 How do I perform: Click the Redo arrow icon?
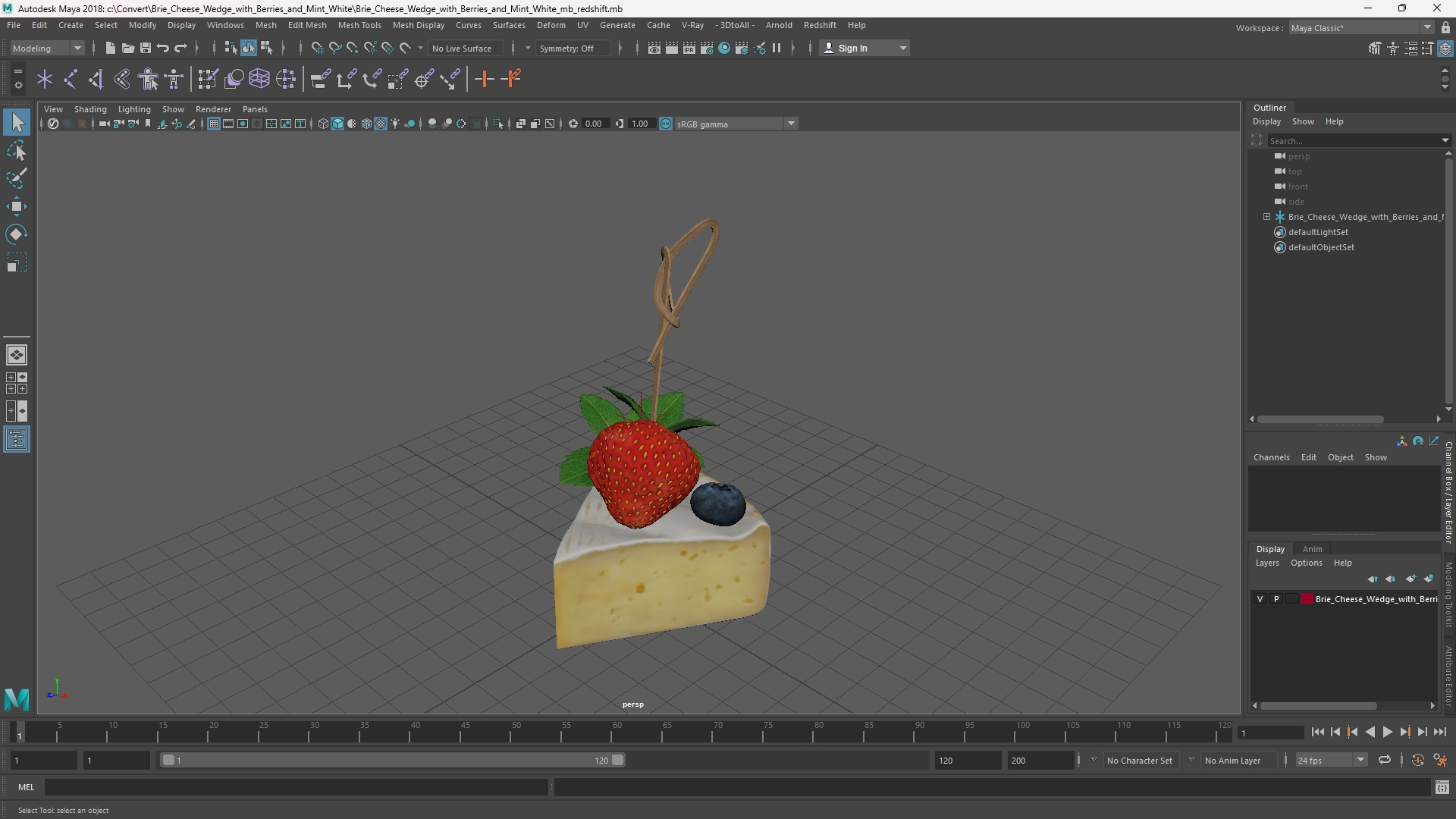point(180,48)
